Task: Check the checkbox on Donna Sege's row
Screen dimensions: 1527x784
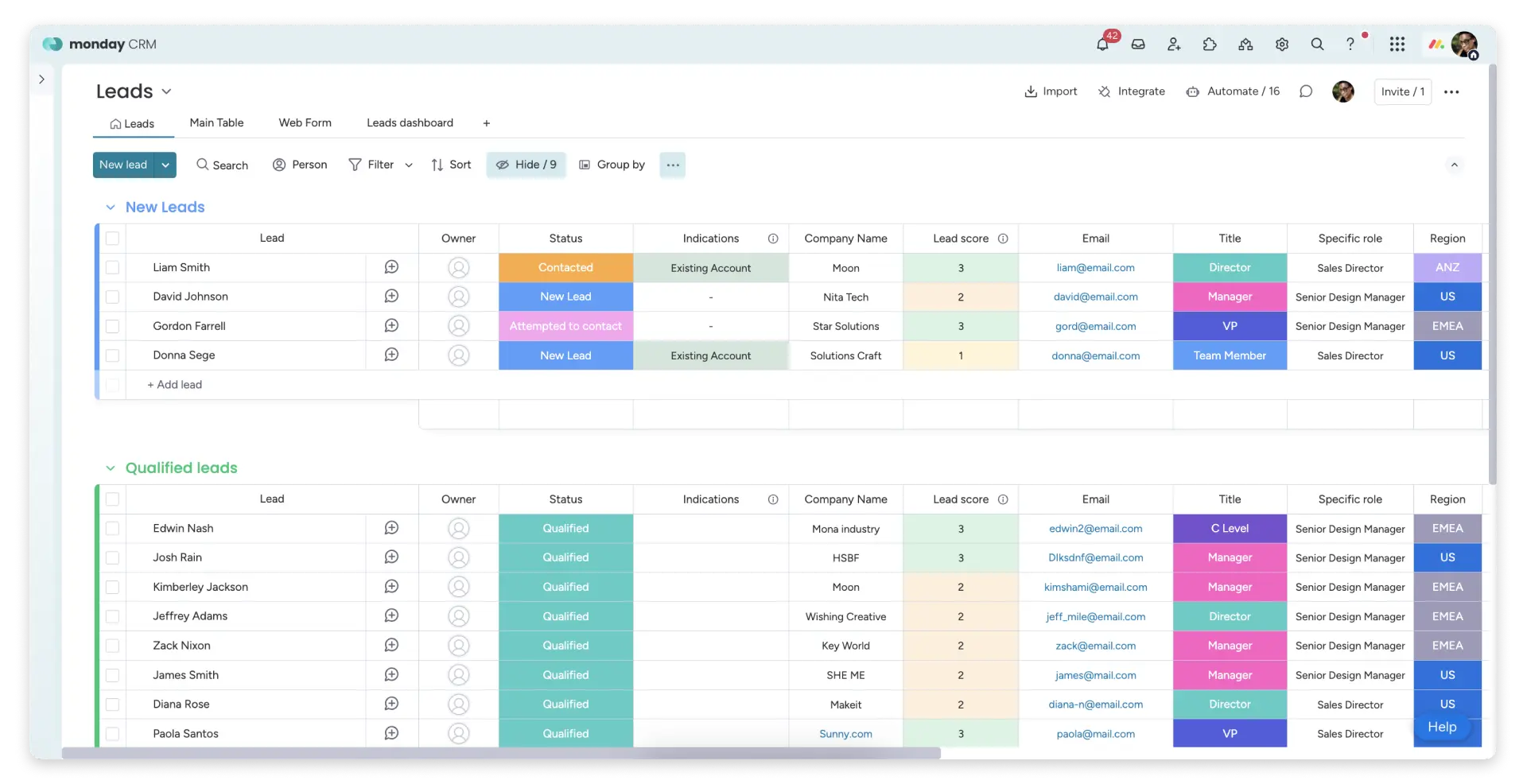Action: click(x=113, y=355)
